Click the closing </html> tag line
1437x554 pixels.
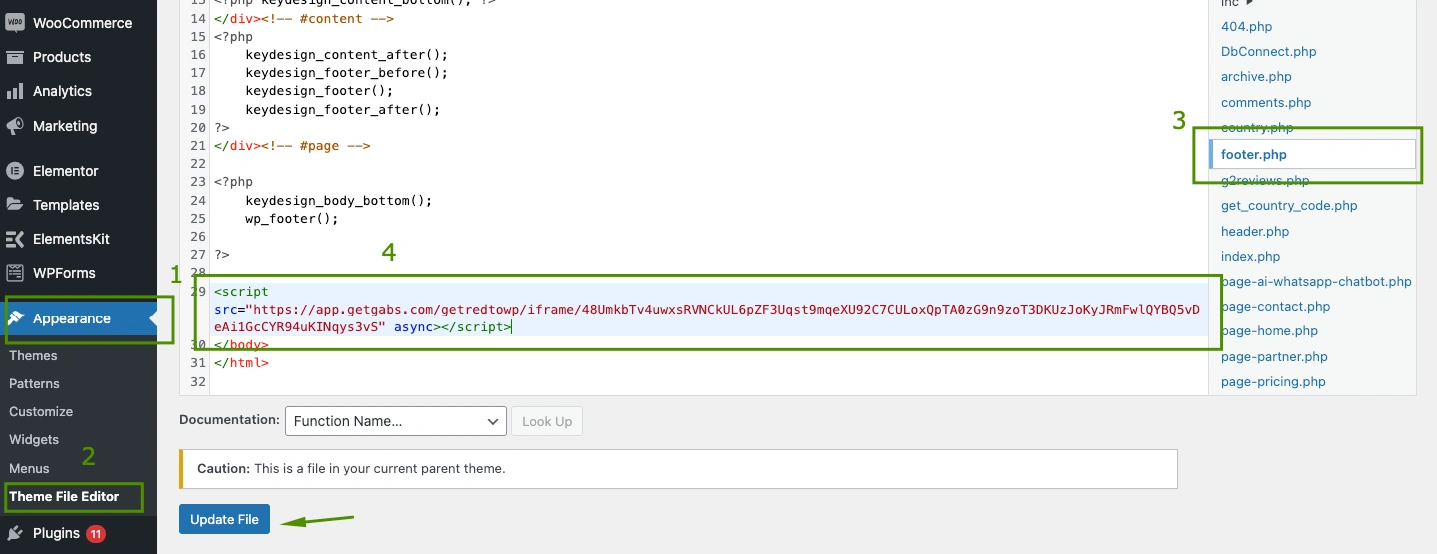(241, 362)
